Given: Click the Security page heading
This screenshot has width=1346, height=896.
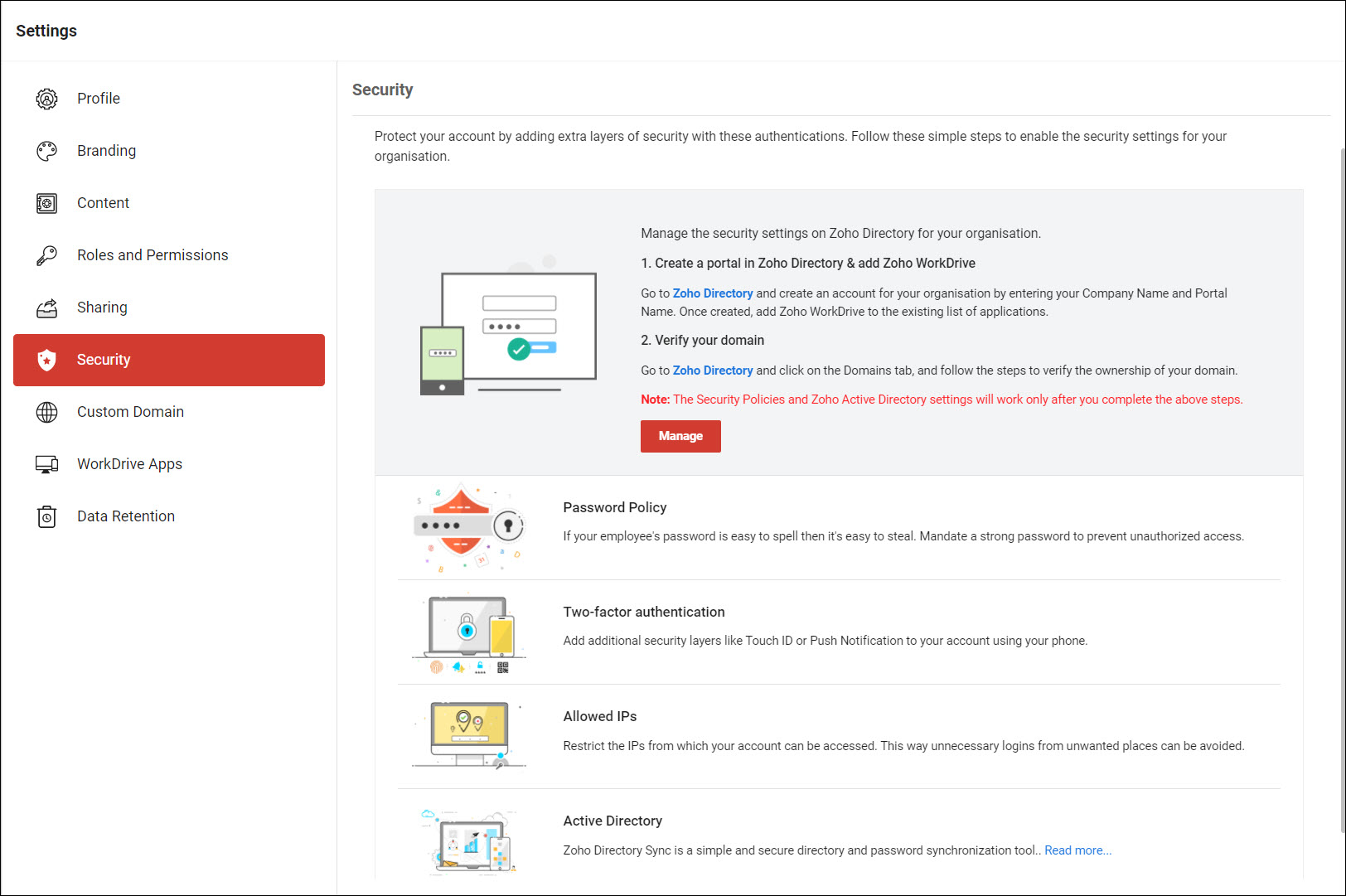Looking at the screenshot, I should [383, 90].
